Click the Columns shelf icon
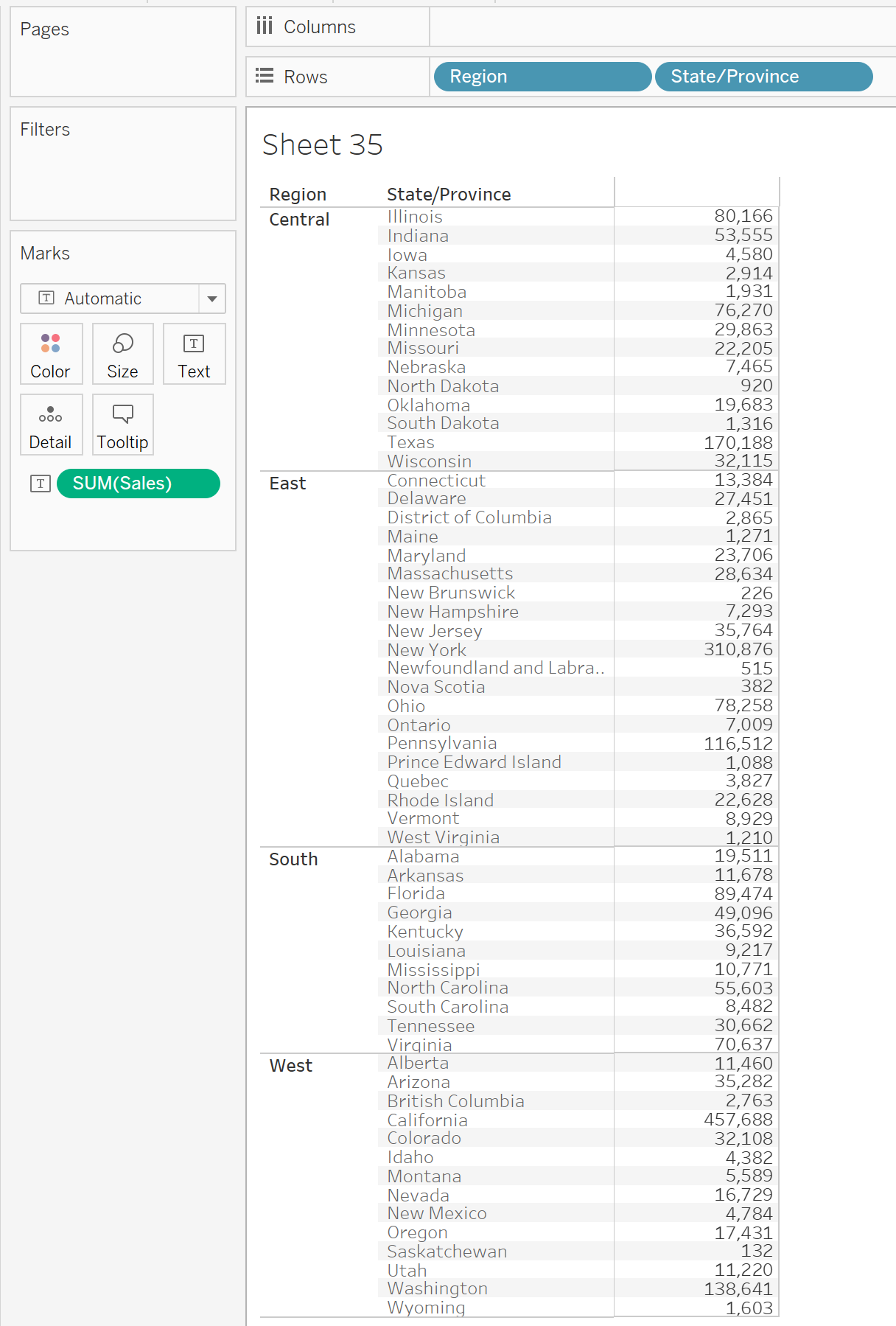 (x=265, y=27)
